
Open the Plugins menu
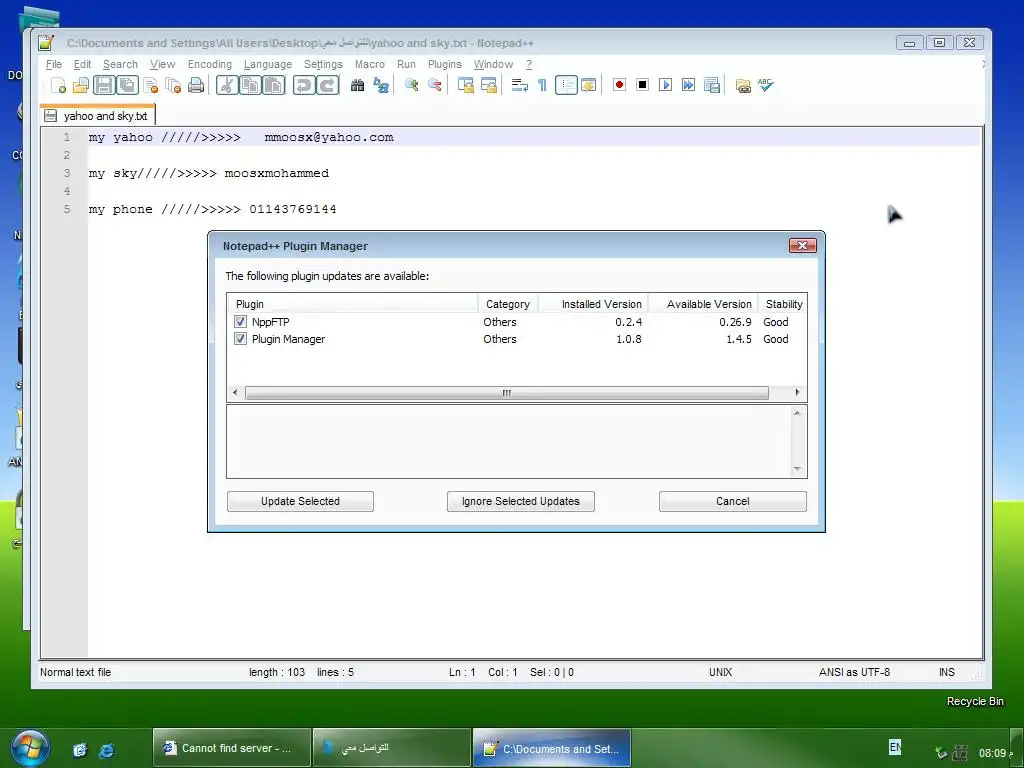pos(445,64)
